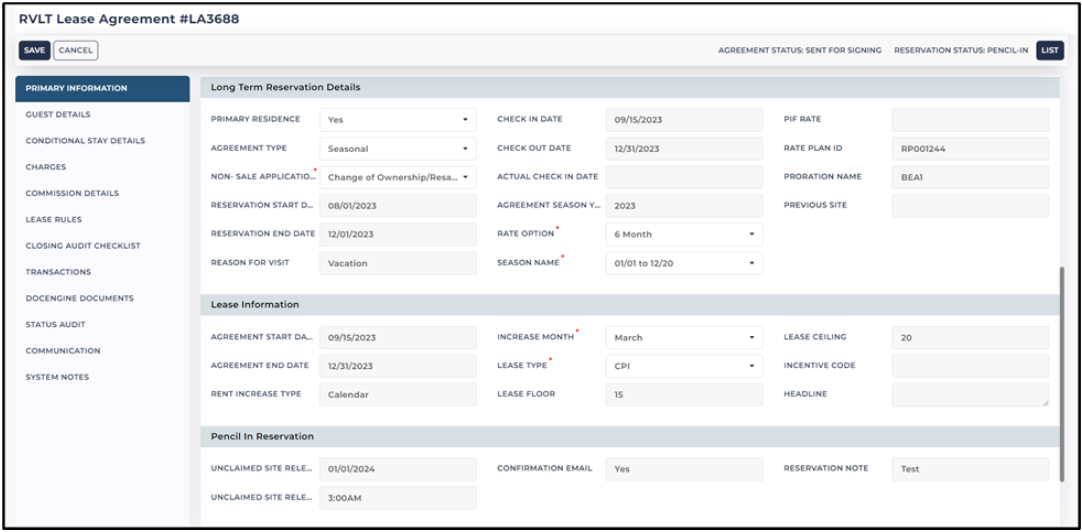Click Lease Ceiling field showing 20

(x=970, y=337)
